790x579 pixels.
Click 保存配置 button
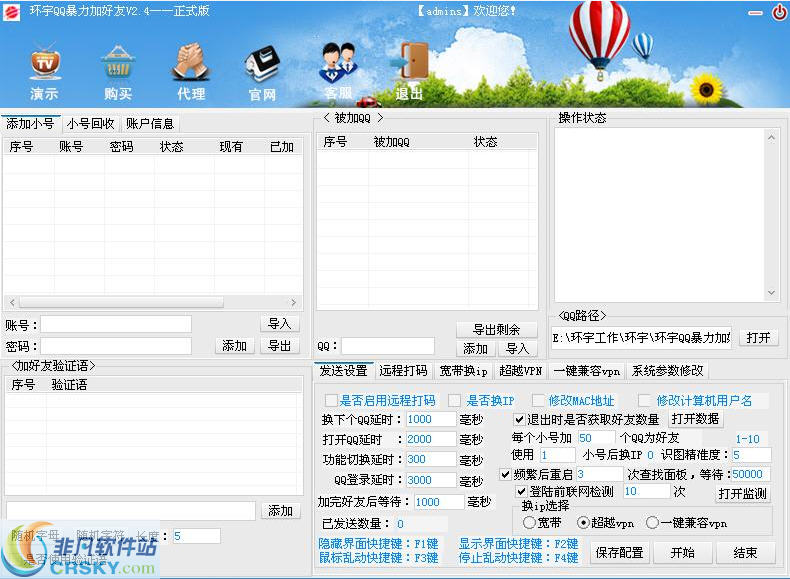pyautogui.click(x=619, y=553)
